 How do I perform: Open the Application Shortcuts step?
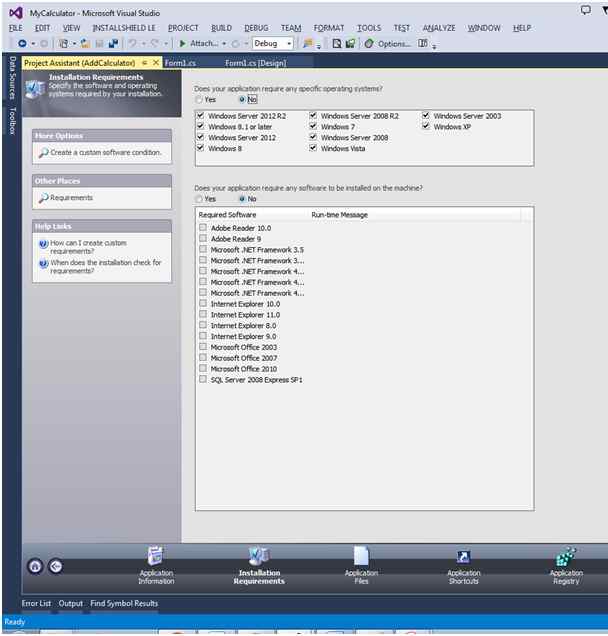coord(464,565)
